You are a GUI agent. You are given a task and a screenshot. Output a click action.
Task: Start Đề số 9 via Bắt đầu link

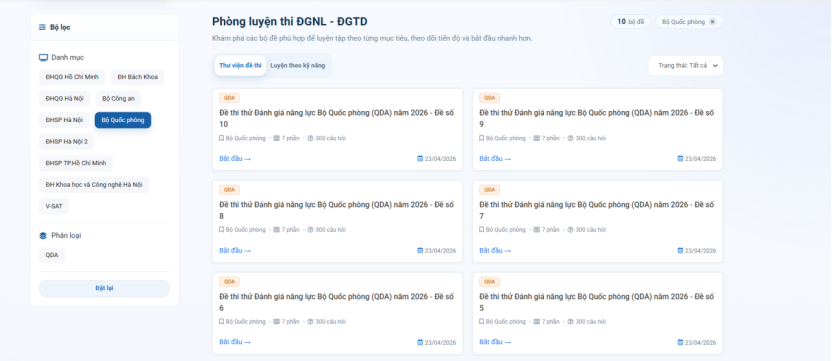coord(495,158)
